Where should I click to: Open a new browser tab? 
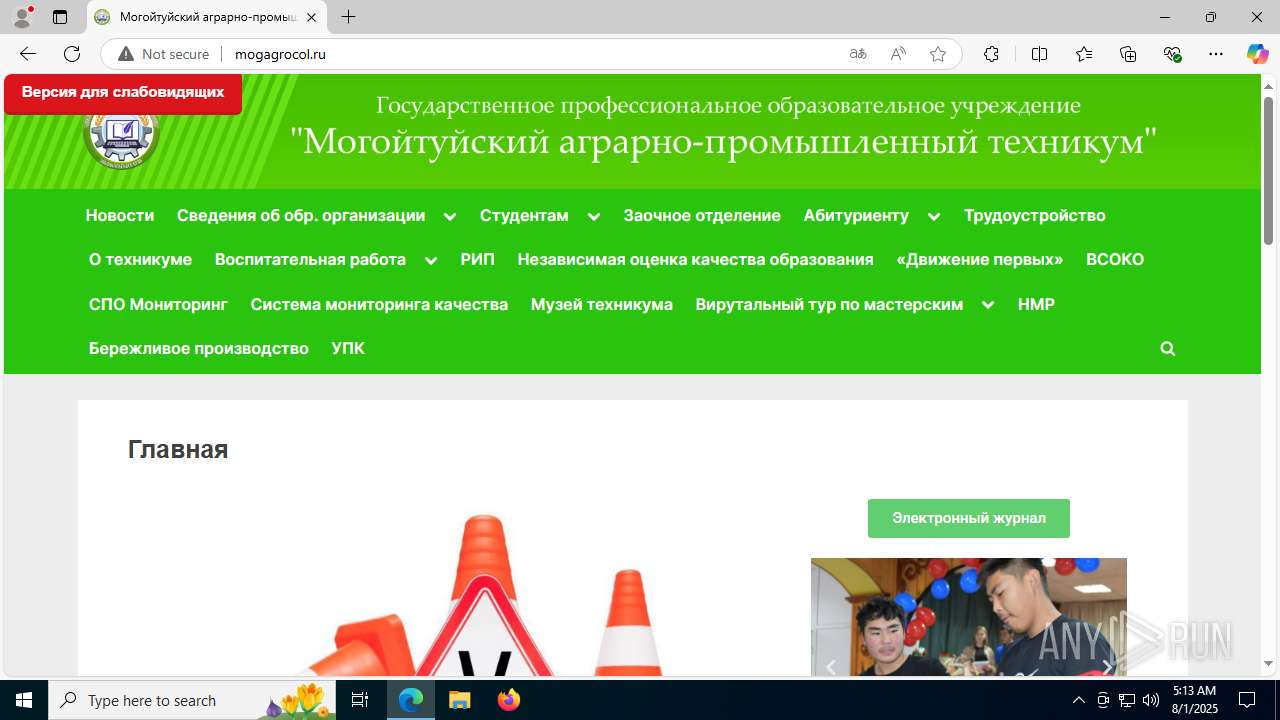tap(348, 17)
